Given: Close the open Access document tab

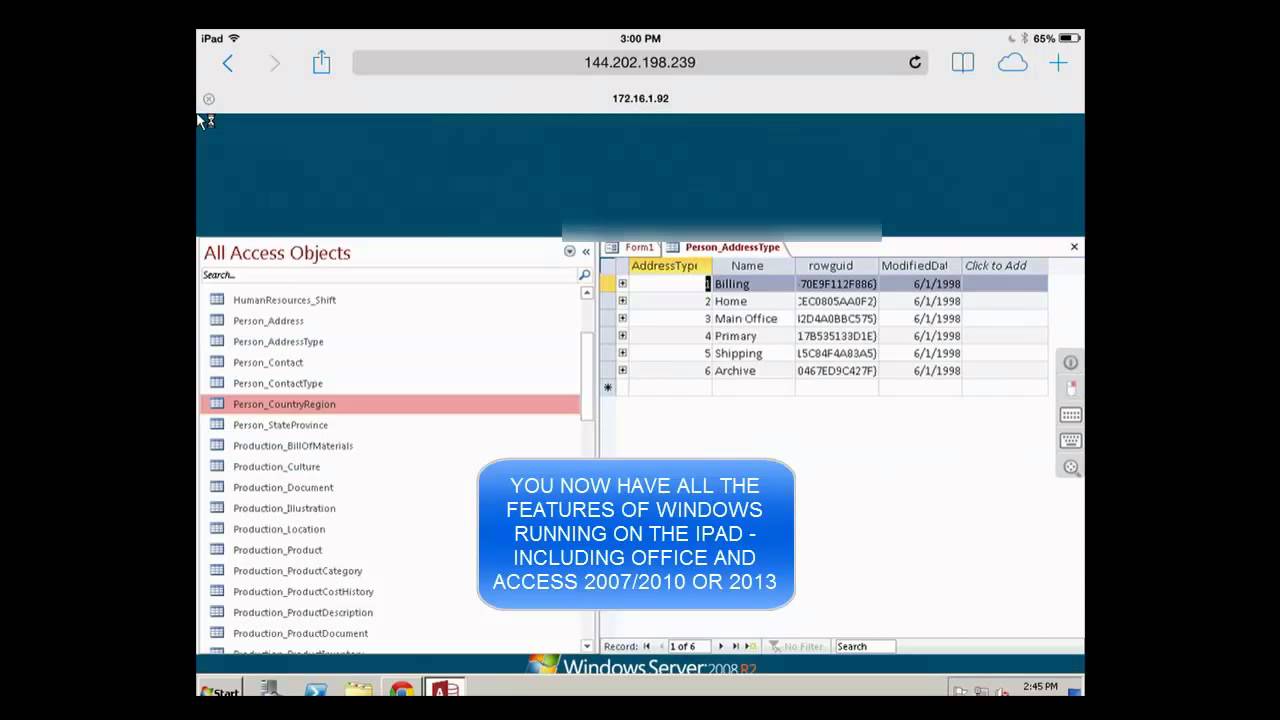Looking at the screenshot, I should tap(1074, 247).
